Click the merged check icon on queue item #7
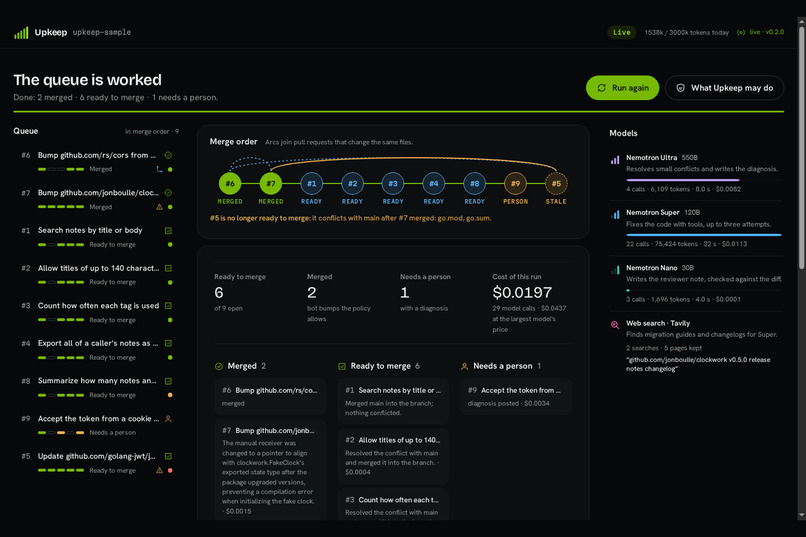806x537 pixels. (168, 193)
